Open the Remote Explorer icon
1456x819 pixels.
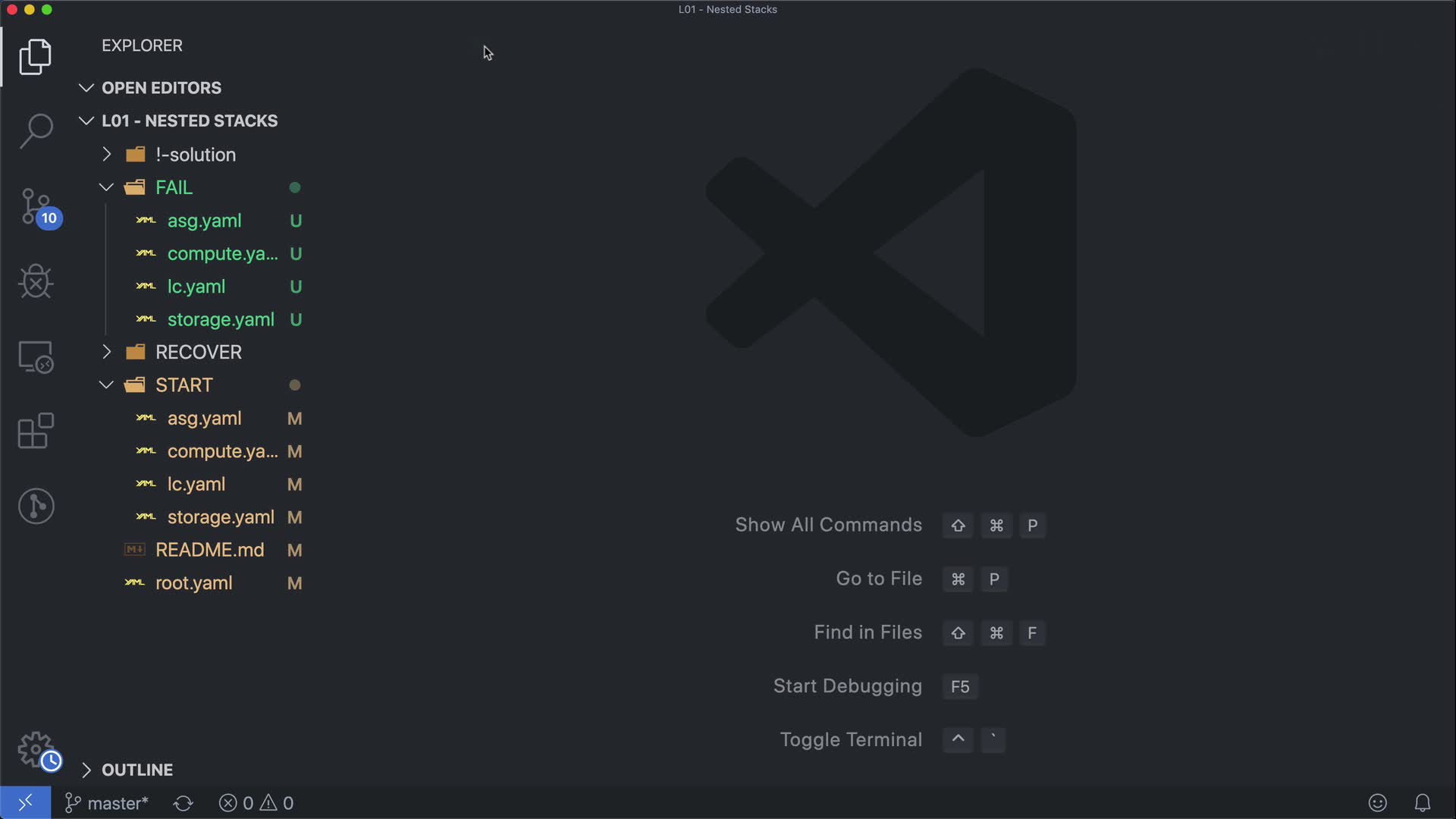[x=36, y=356]
